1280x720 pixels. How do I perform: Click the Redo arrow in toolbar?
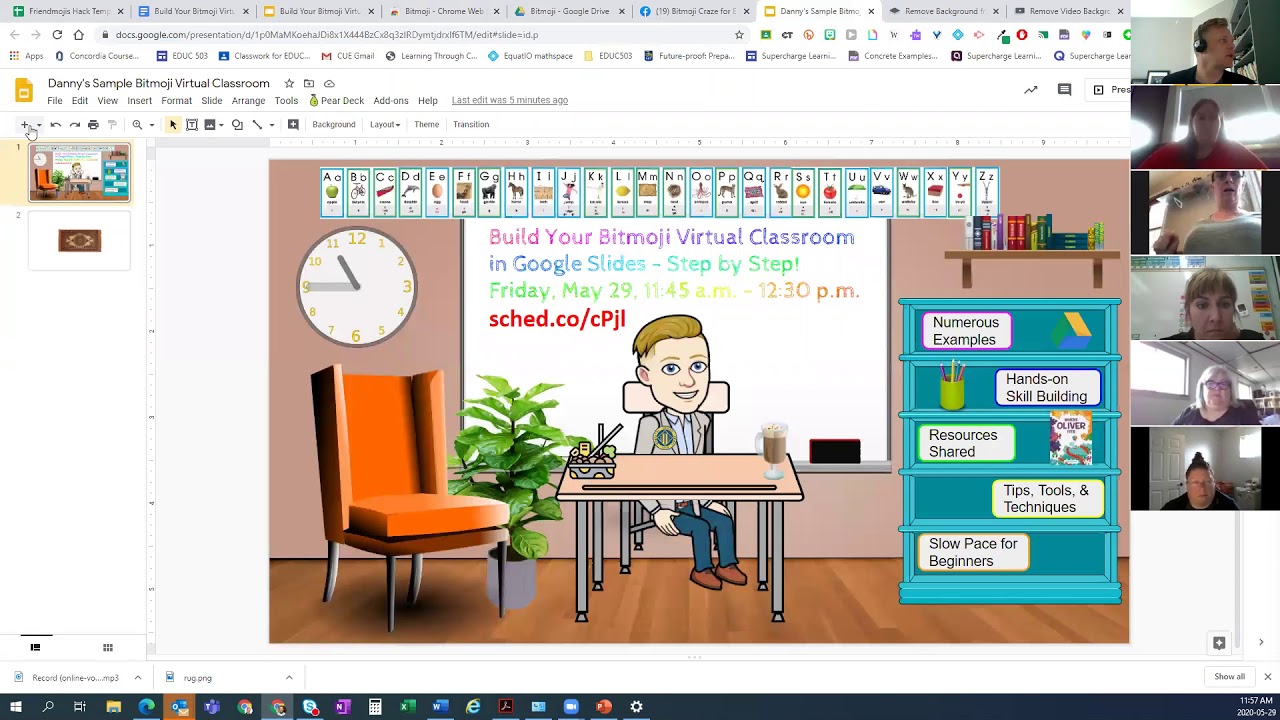tap(74, 125)
